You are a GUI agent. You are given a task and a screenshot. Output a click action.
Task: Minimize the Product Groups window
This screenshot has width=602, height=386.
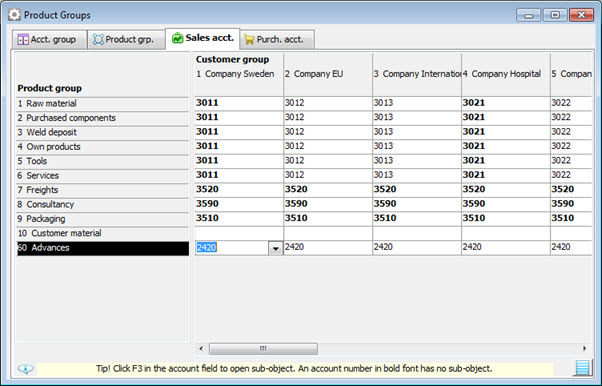[529, 15]
